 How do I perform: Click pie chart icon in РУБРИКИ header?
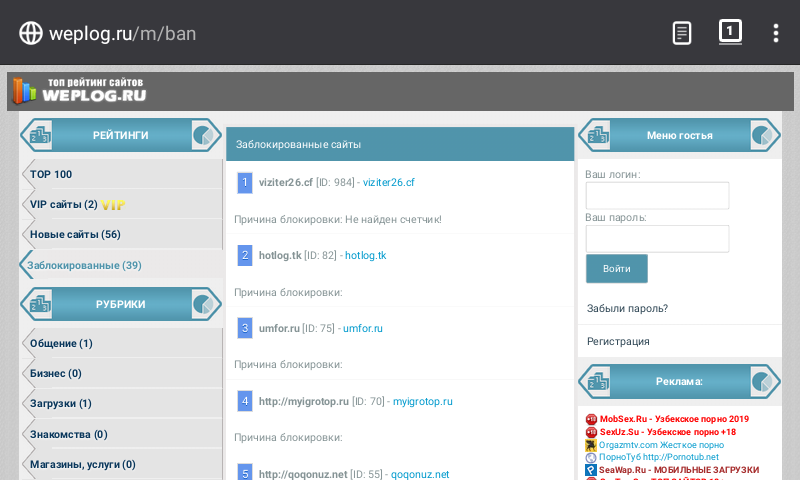click(x=204, y=305)
